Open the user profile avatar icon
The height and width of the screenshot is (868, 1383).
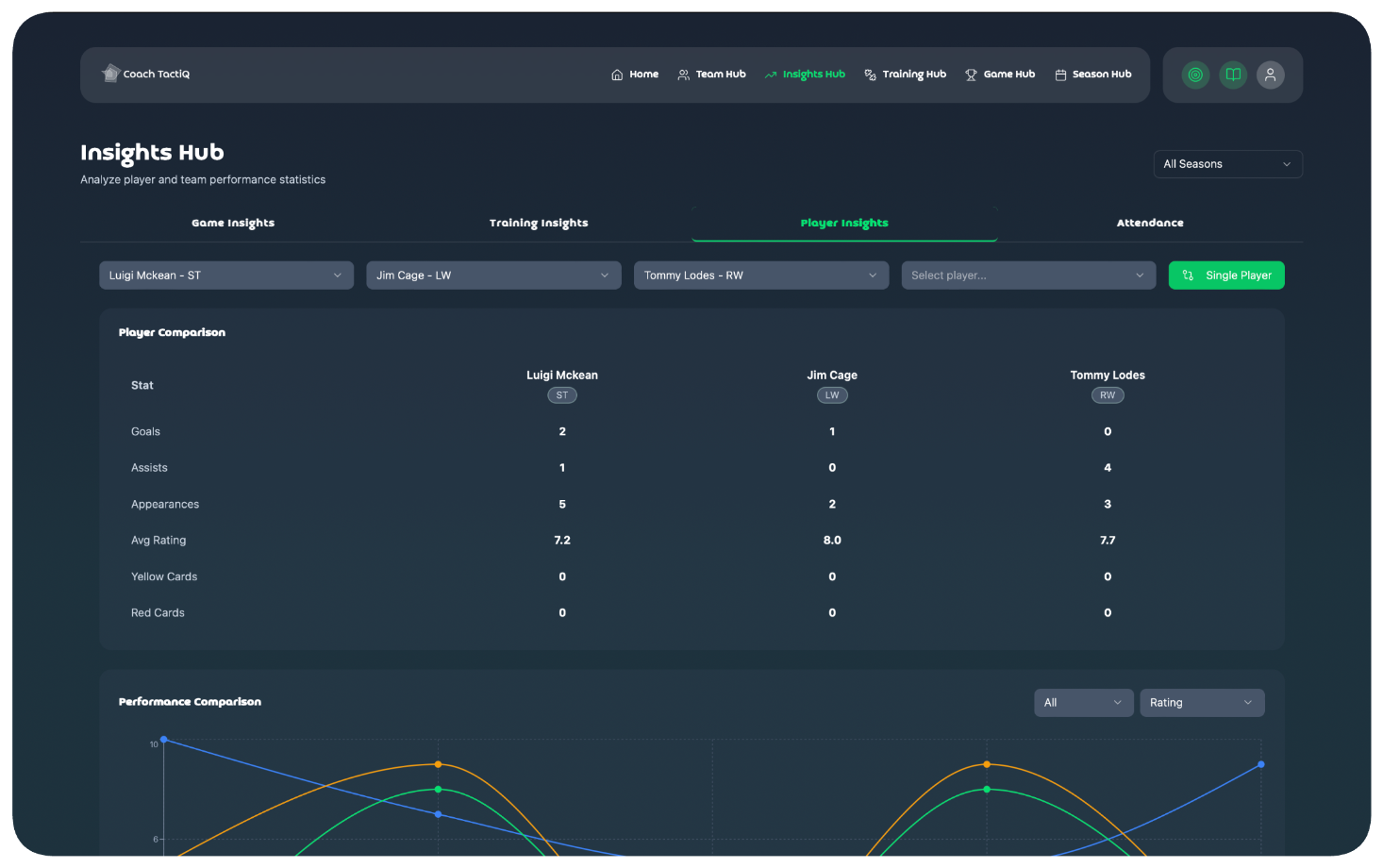click(1271, 75)
